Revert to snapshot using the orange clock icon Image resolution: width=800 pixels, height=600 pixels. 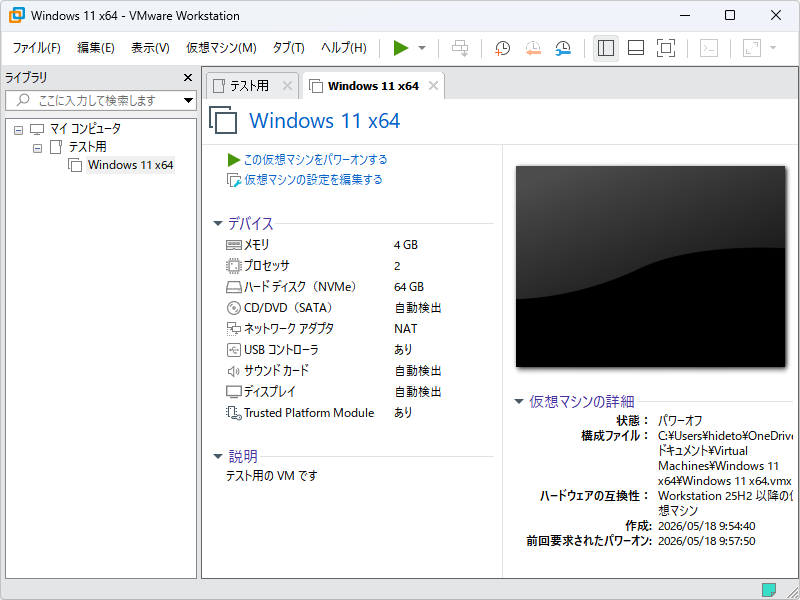533,48
